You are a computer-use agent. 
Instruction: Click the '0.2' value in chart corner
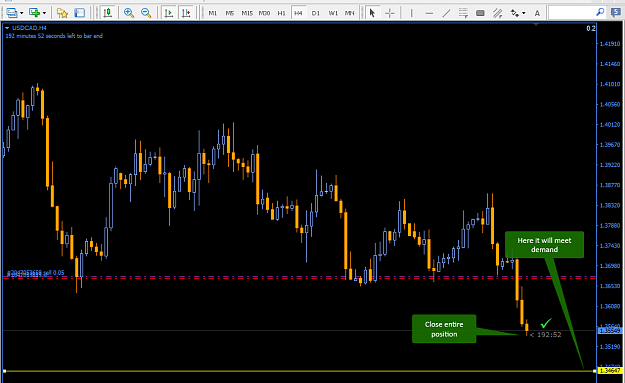[x=591, y=28]
